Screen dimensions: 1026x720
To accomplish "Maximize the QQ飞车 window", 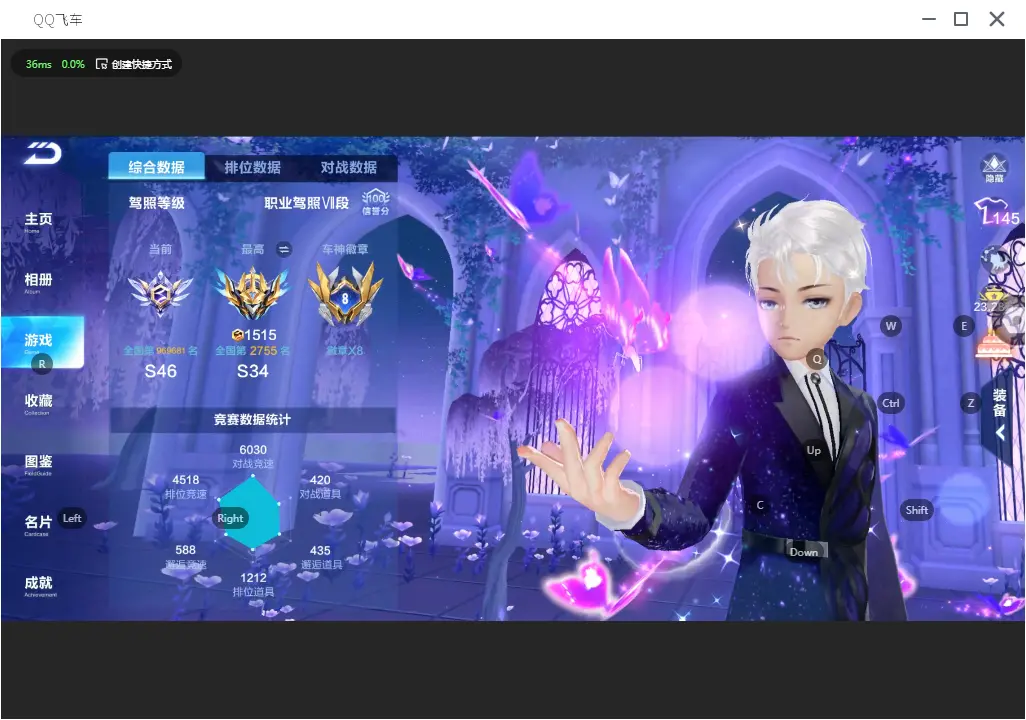I will (961, 19).
